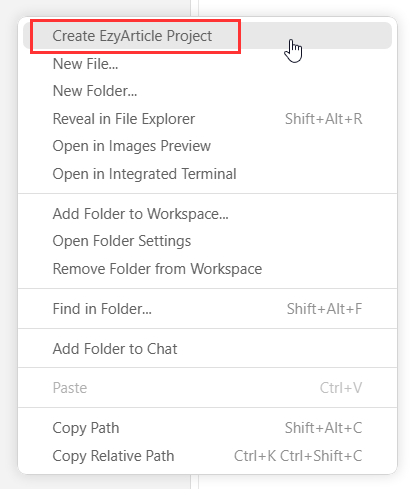
Task: Click the Ctrl+K Ctrl+Shift+C shortcut hint
Action: pyautogui.click(x=298, y=456)
